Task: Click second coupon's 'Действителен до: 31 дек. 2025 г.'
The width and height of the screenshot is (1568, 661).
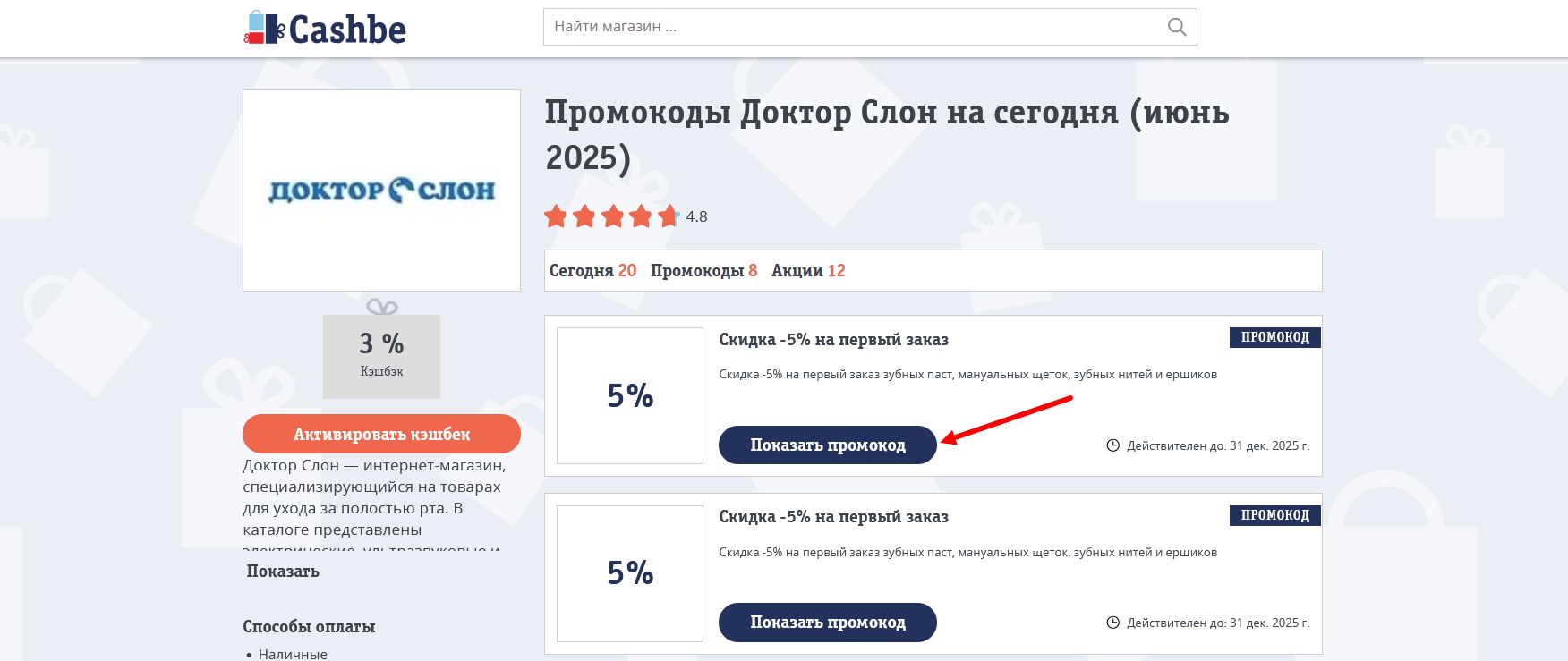Action: (1218, 623)
